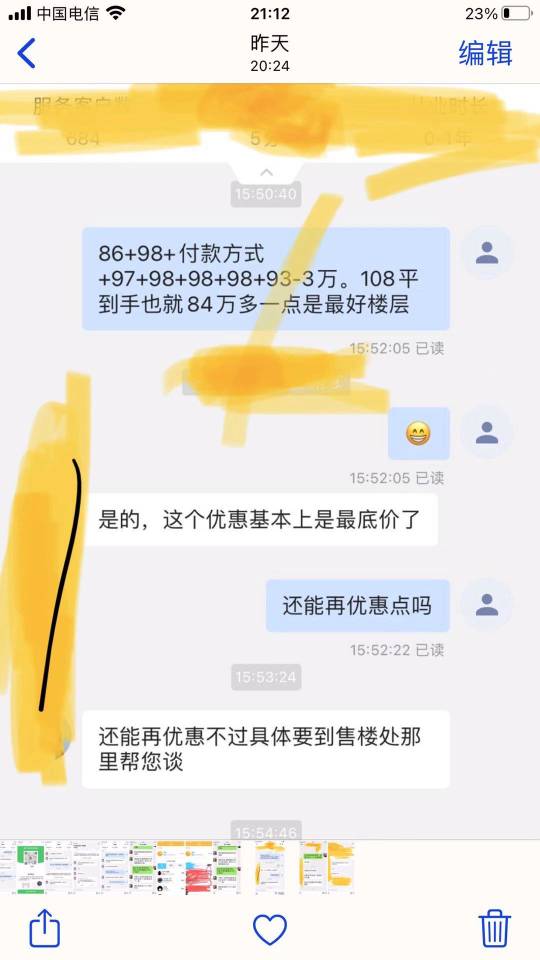The height and width of the screenshot is (960, 540).
Task: Open first thumbnail in photo strip
Action: [7, 867]
